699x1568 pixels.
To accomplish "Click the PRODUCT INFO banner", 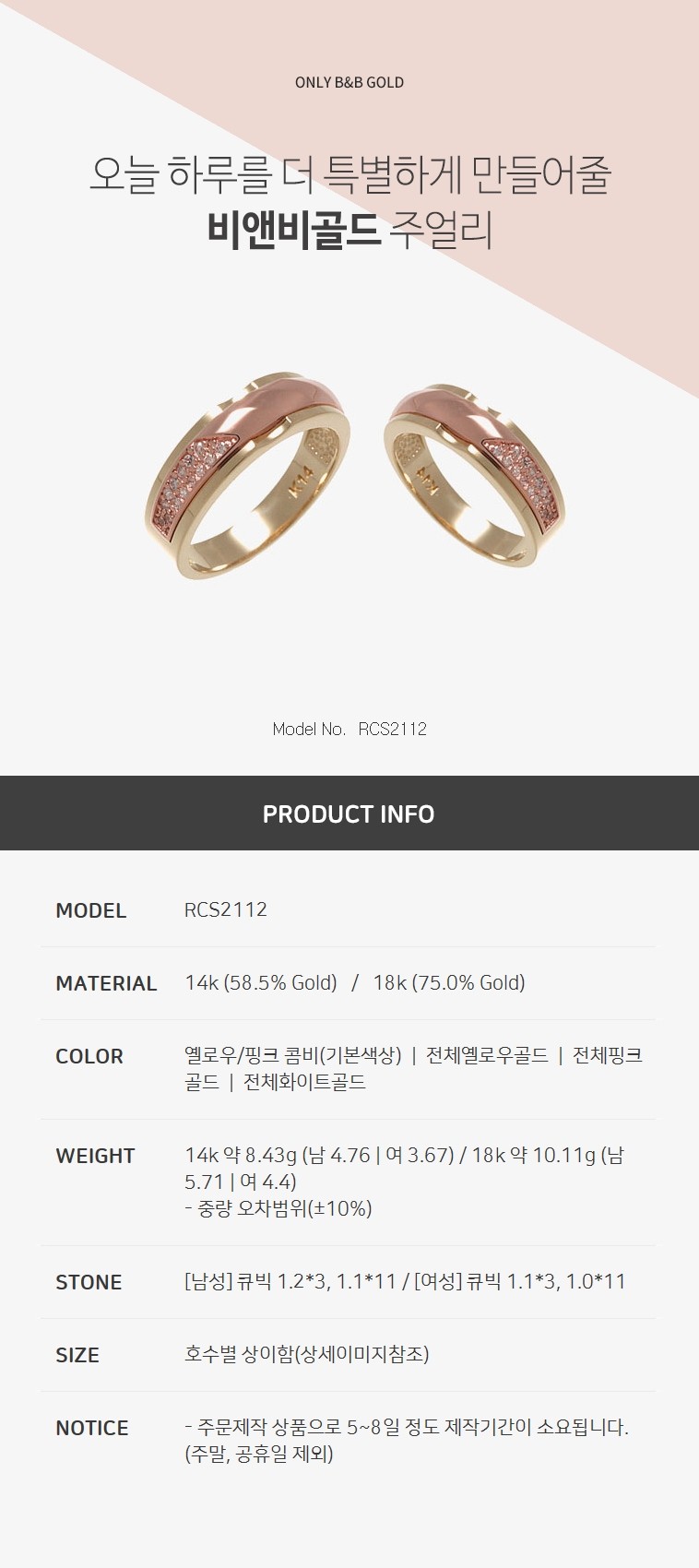I will 349,814.
